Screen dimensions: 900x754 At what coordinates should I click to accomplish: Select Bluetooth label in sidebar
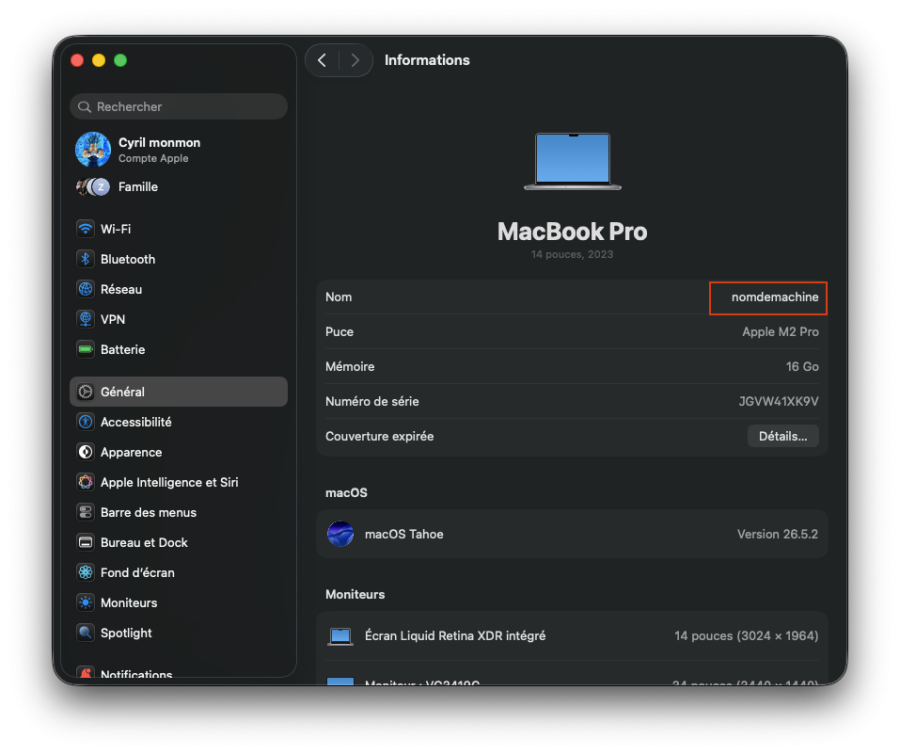pyautogui.click(x=128, y=259)
